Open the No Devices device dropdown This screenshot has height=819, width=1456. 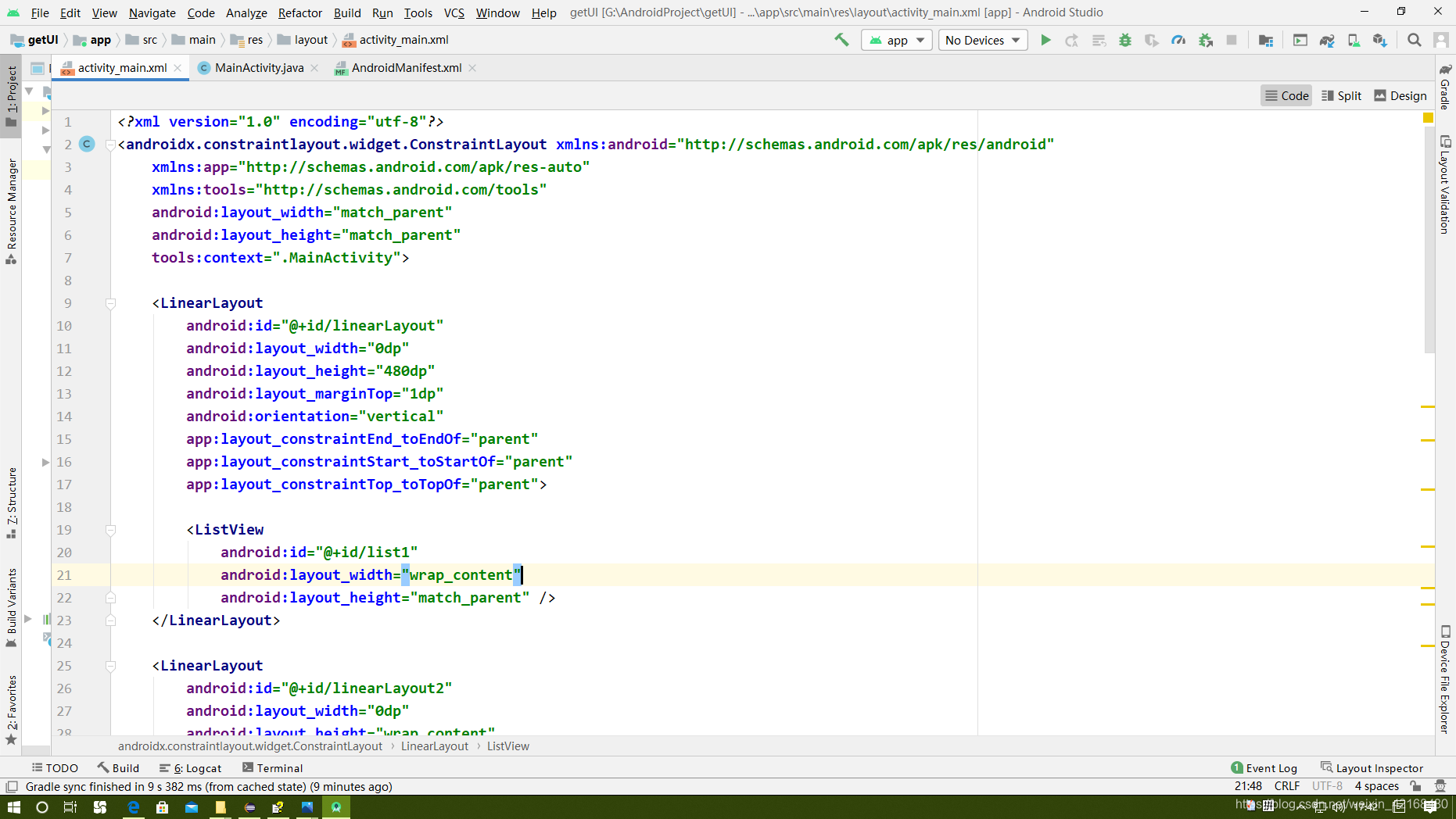(982, 40)
